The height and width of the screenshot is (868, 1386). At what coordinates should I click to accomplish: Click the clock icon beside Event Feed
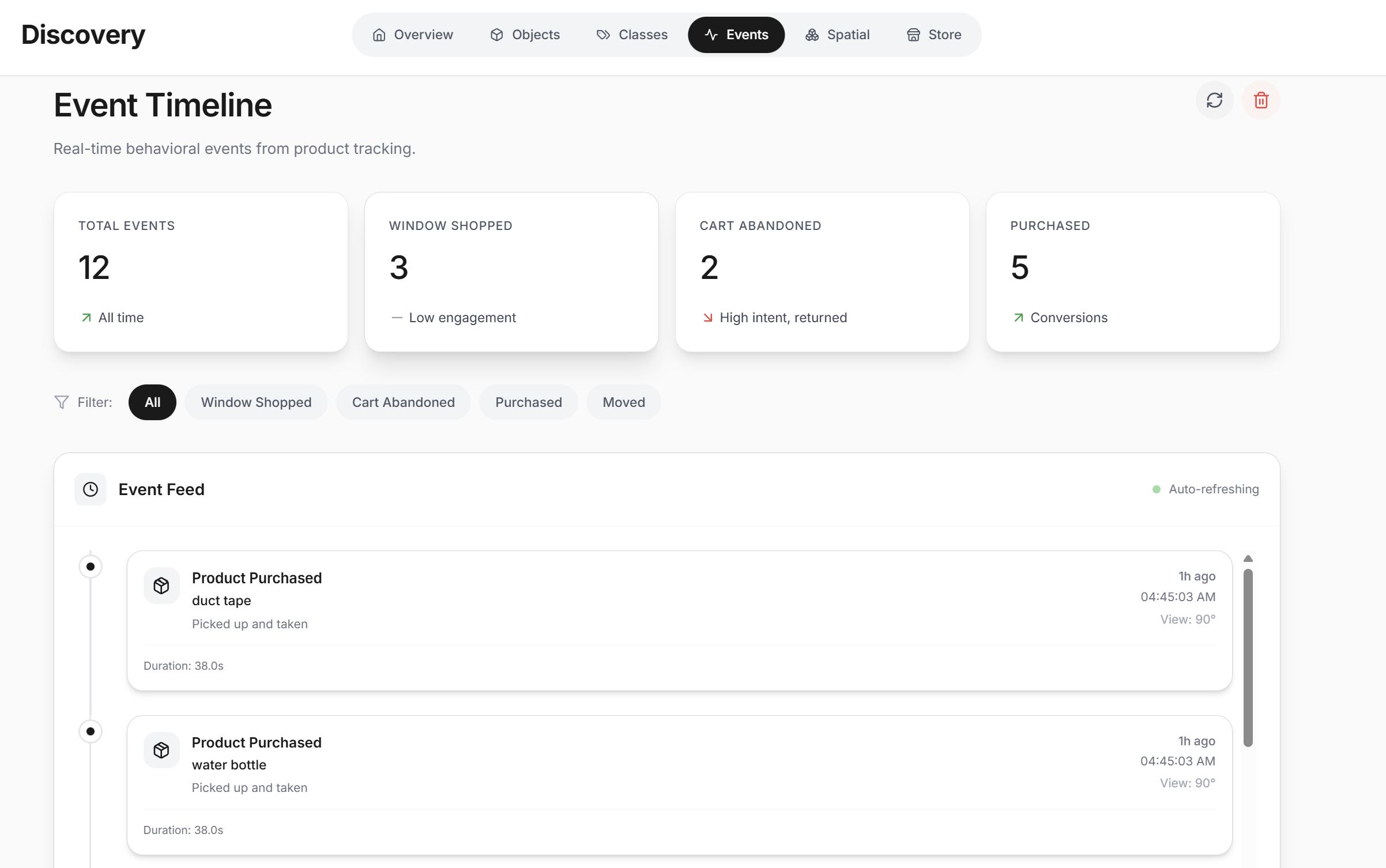coord(91,489)
